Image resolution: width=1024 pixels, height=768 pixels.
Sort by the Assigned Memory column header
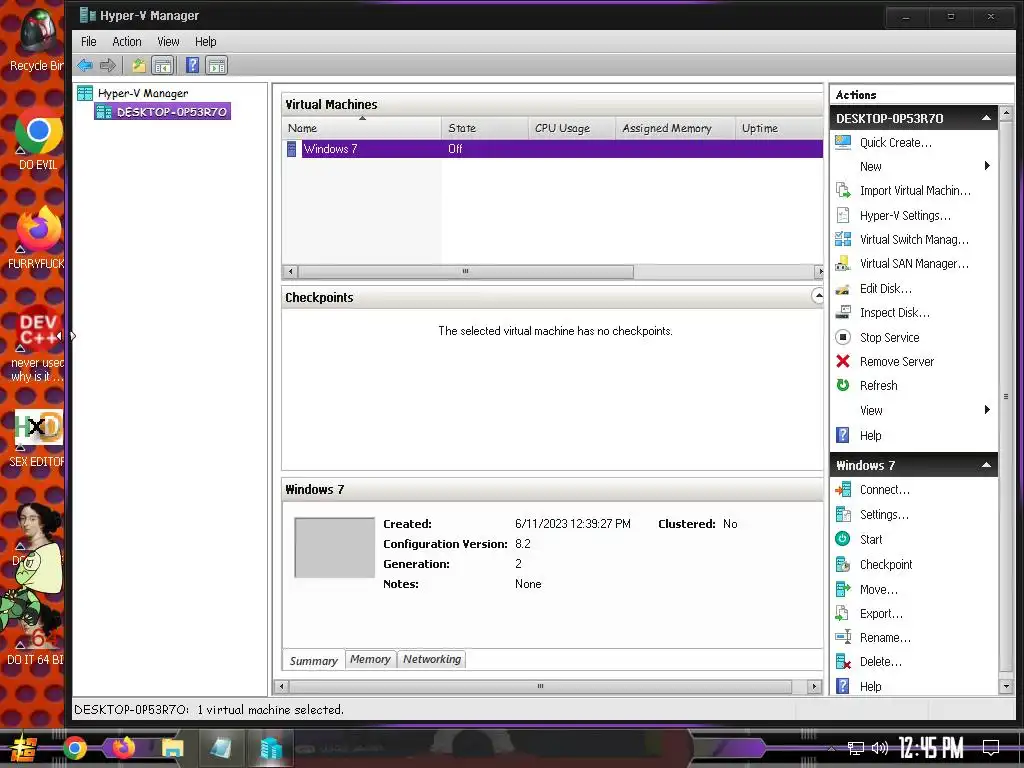coord(675,128)
